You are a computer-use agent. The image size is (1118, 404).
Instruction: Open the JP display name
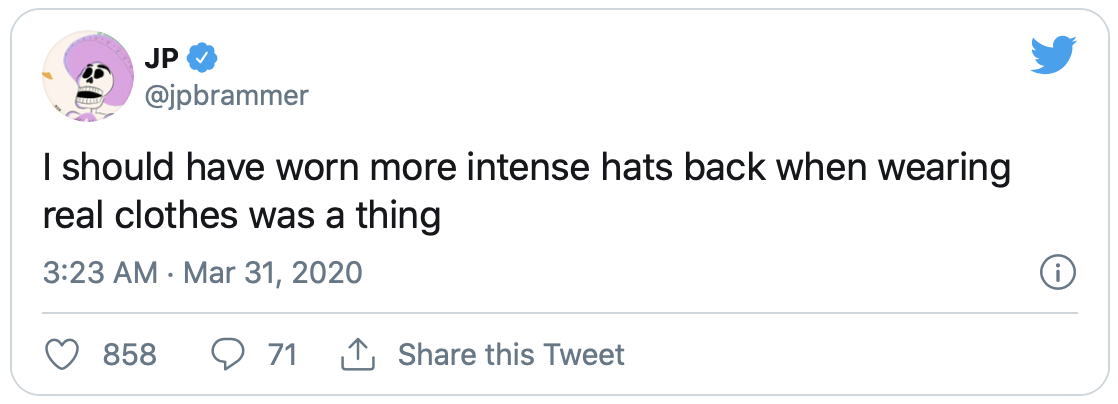pyautogui.click(x=161, y=58)
